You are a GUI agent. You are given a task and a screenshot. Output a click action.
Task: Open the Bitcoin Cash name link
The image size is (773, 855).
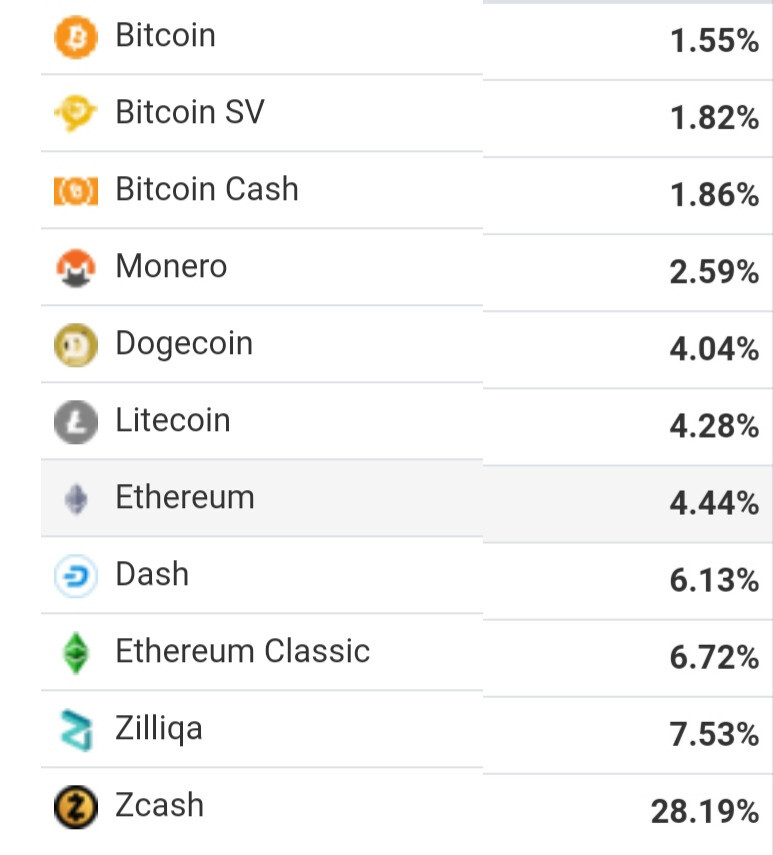pos(207,189)
